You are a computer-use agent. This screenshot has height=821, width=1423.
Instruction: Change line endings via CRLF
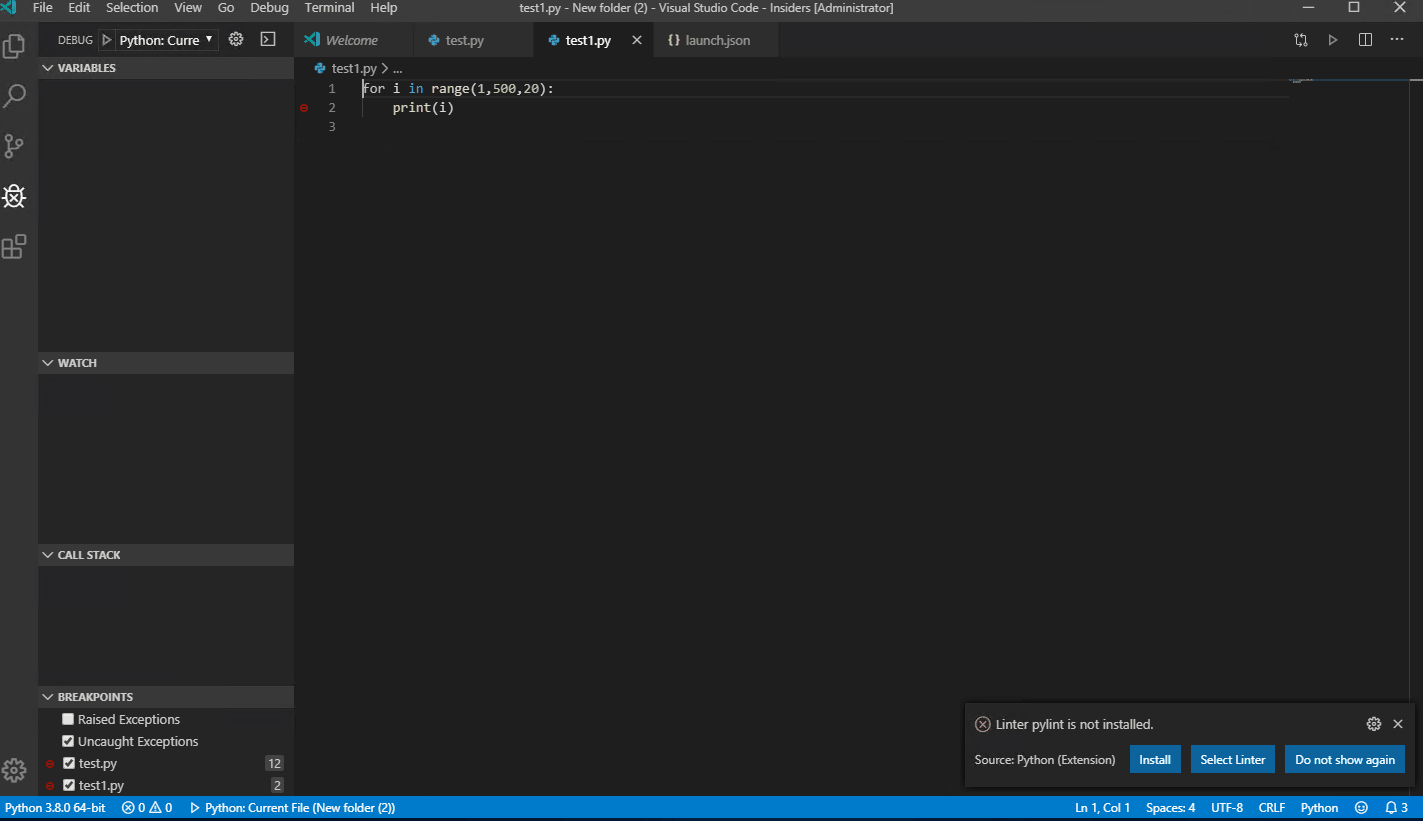point(1272,808)
